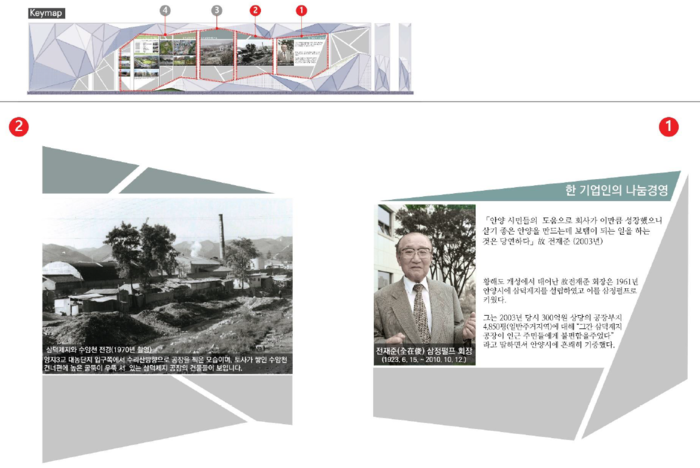Select the gray number 3 keymap marker

pyautogui.click(x=216, y=10)
